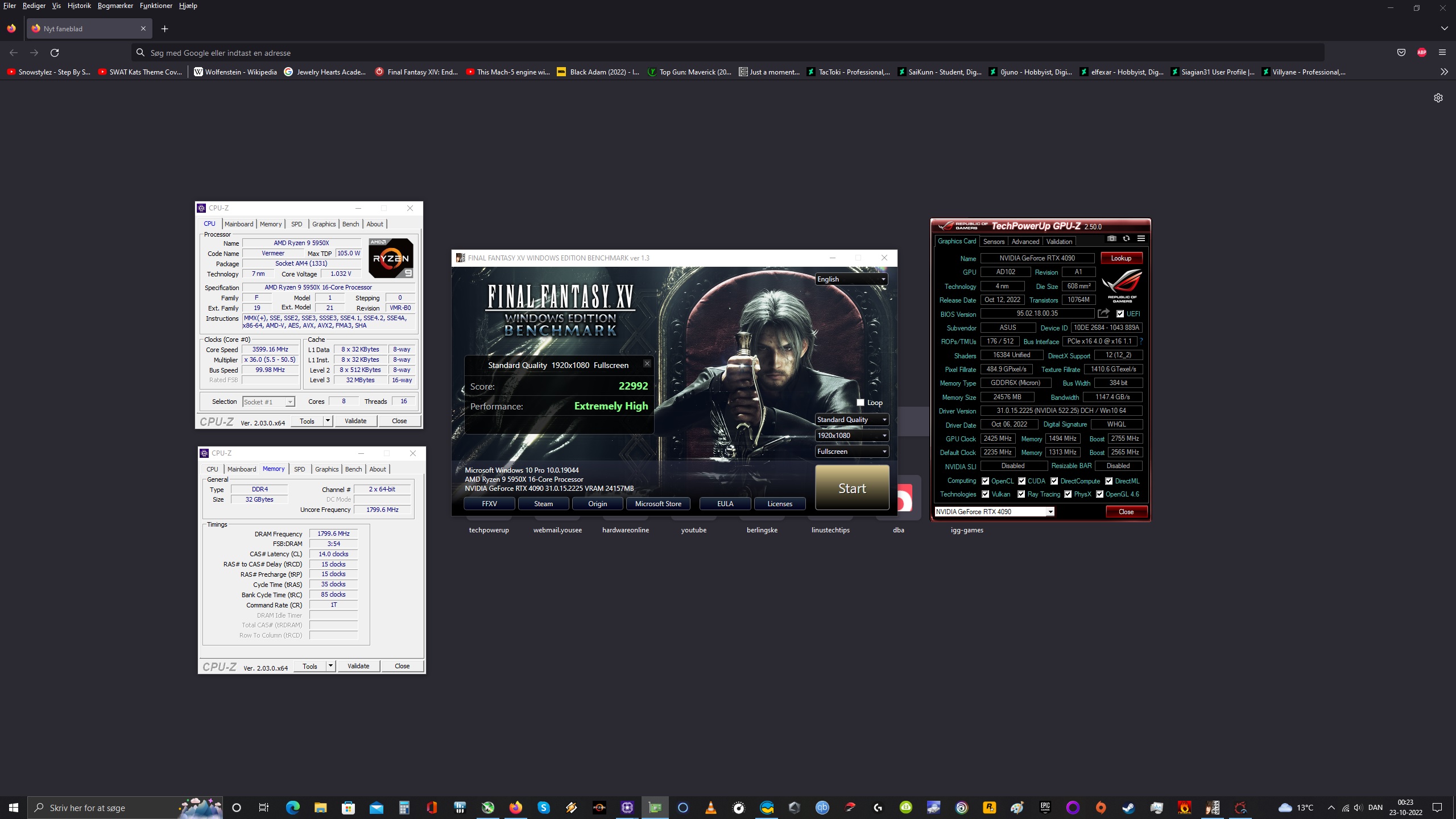Open a new Firefox tab with plus

click(x=165, y=29)
